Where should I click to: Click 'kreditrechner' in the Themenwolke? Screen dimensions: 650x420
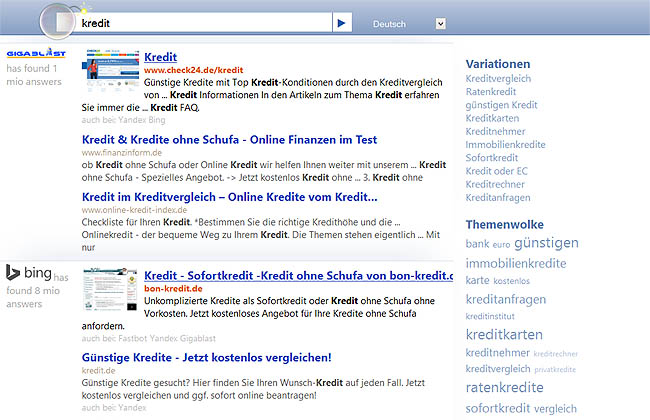coord(555,354)
